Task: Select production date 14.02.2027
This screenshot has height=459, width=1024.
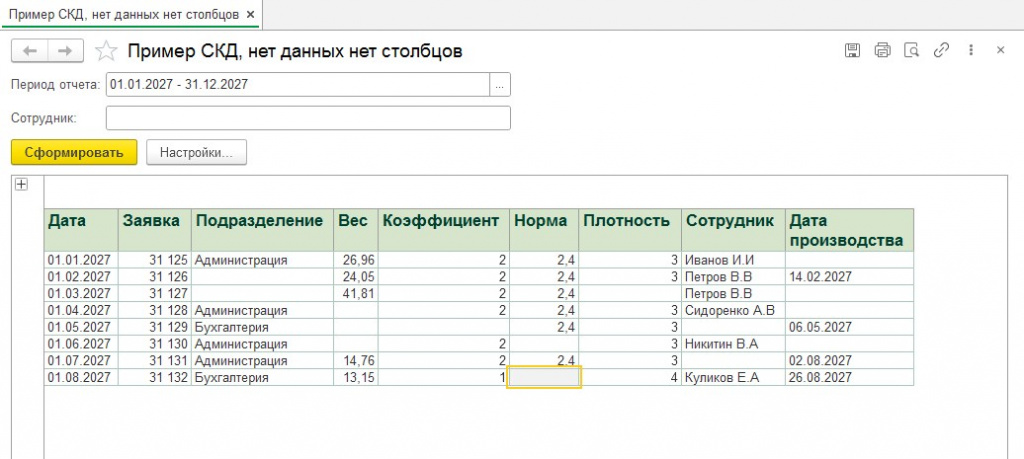Action: coord(849,277)
